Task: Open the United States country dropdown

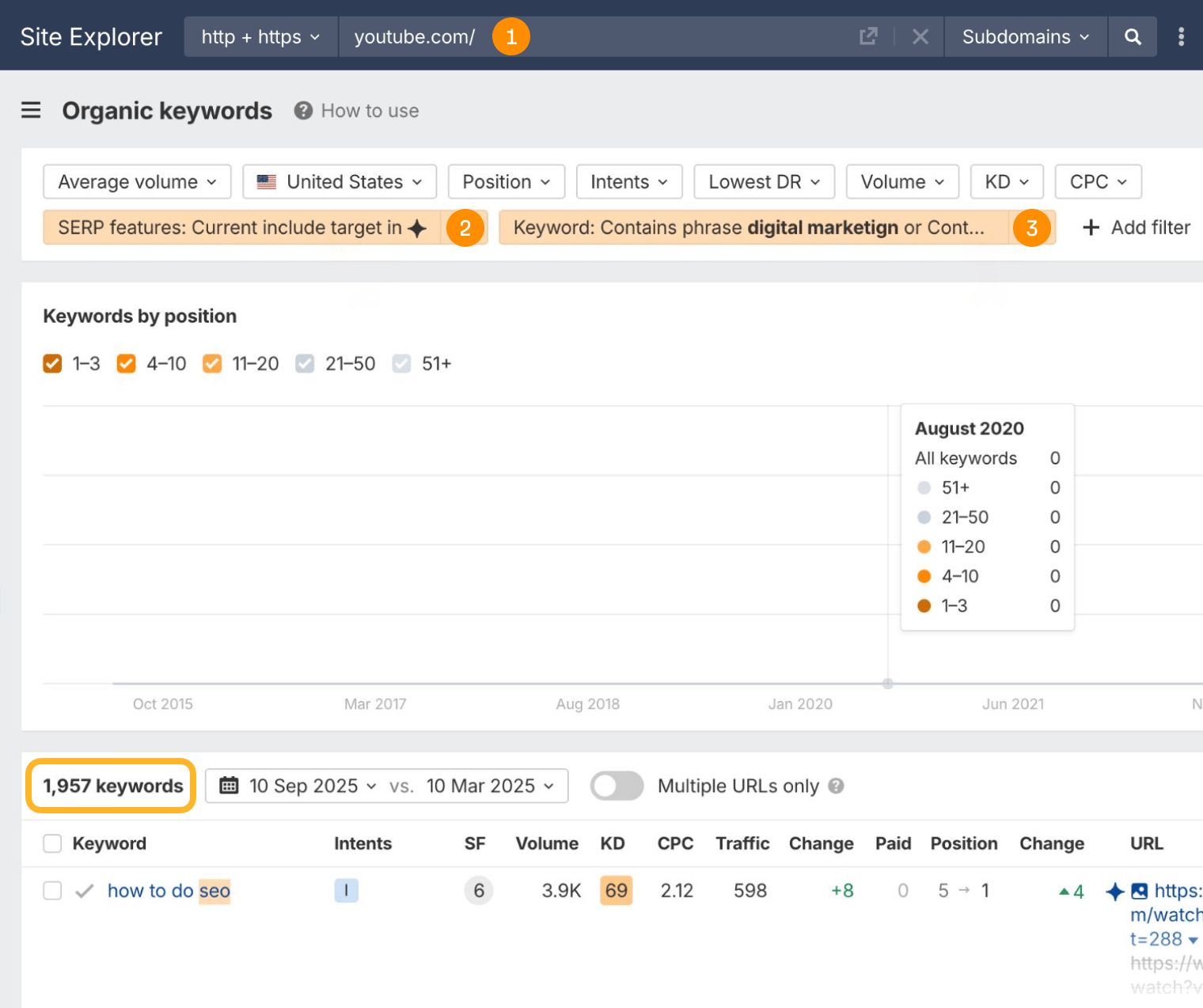Action: tap(340, 182)
